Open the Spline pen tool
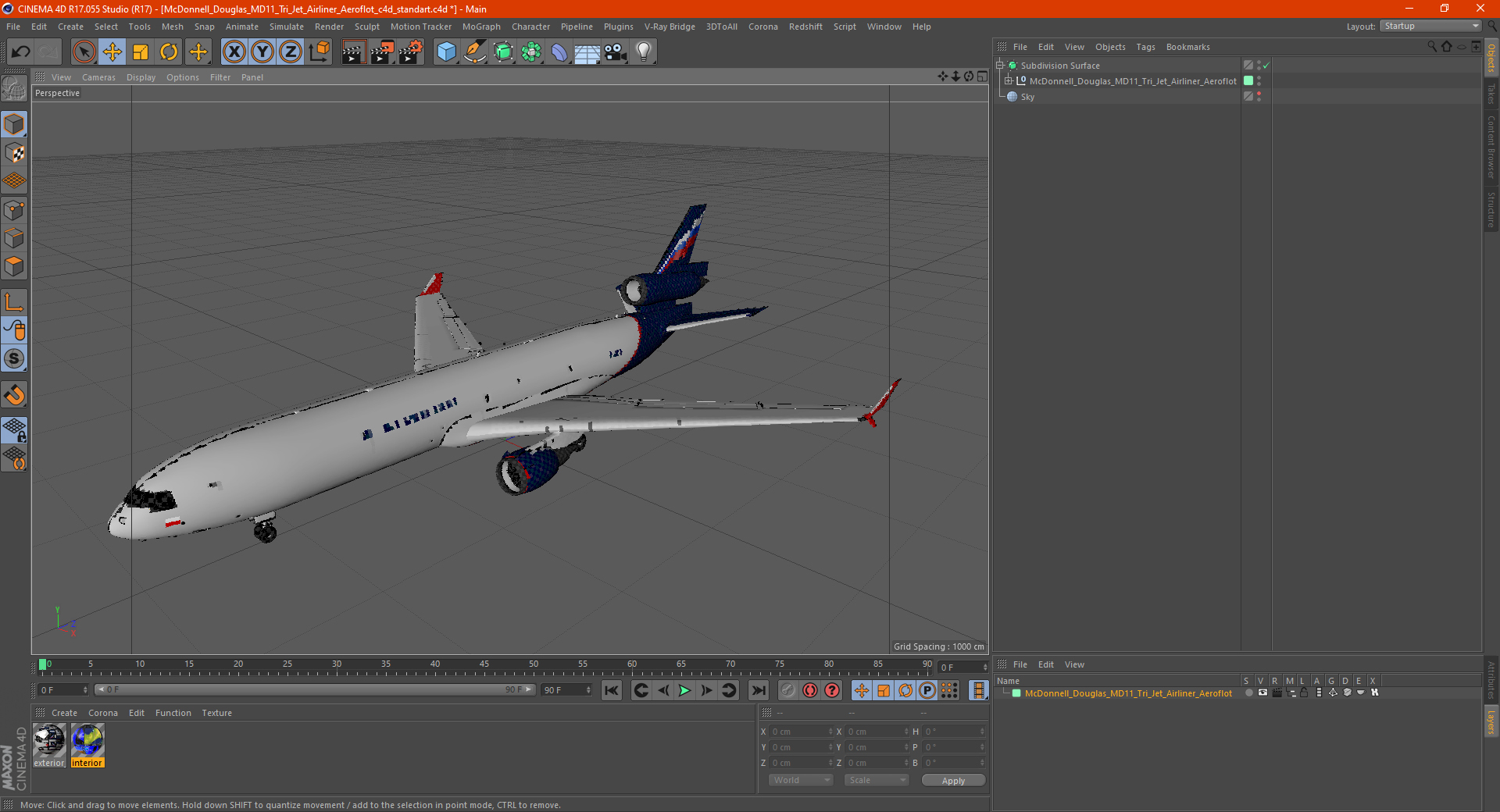The height and width of the screenshot is (812, 1500). pyautogui.click(x=474, y=52)
